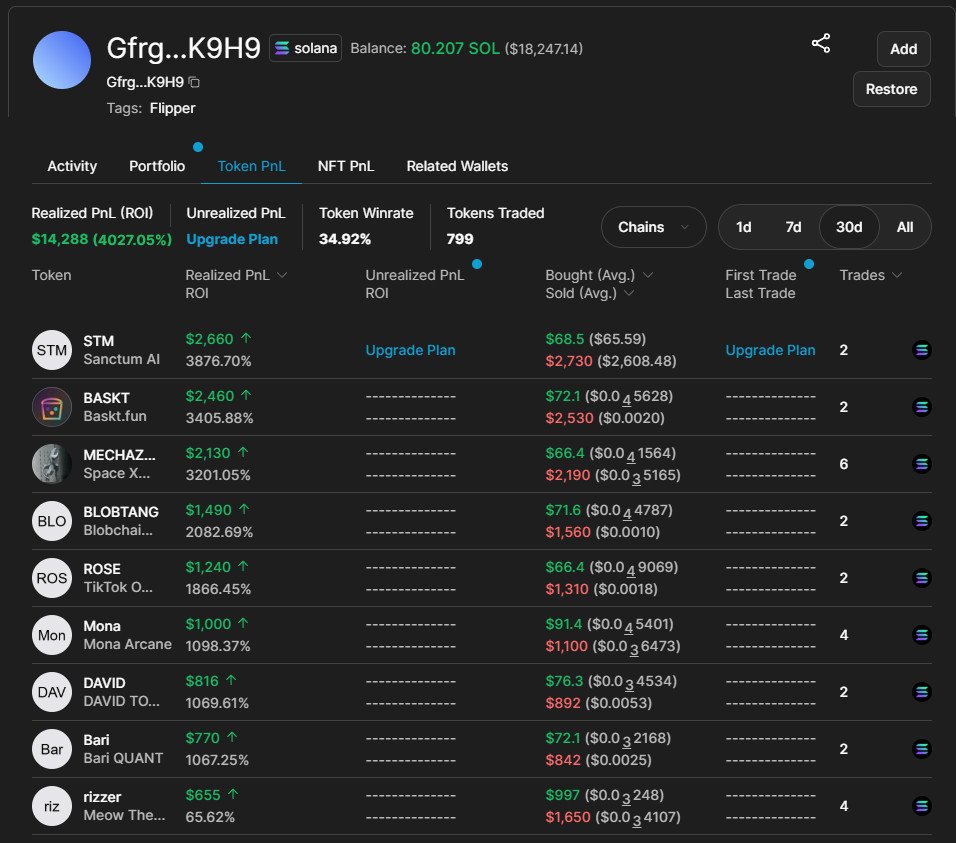Open the Token PnL tab
The image size is (956, 843).
251,166
